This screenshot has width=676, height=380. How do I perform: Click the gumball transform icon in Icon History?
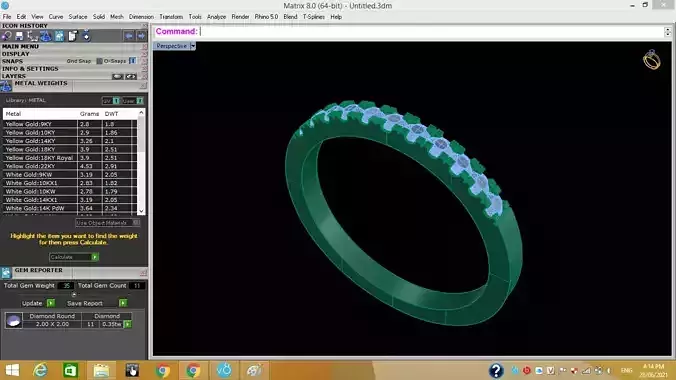pyautogui.click(x=33, y=36)
